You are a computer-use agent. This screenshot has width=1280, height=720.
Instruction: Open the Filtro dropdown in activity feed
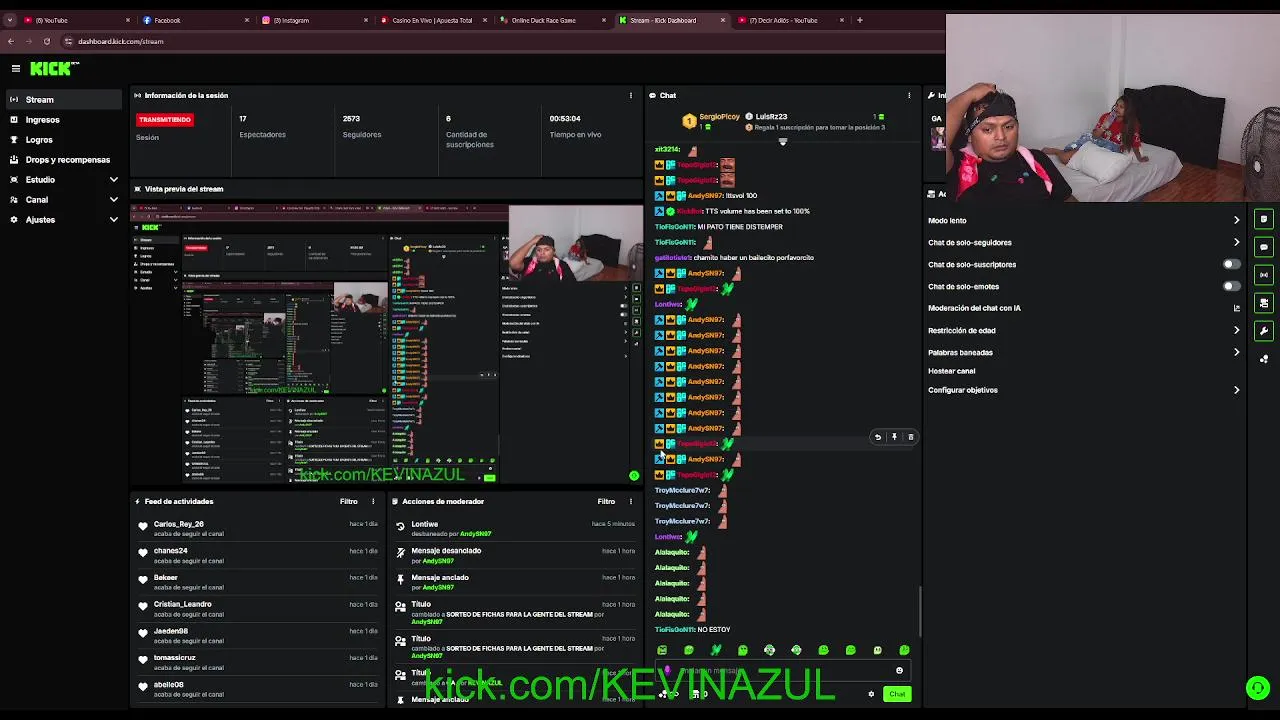[348, 501]
